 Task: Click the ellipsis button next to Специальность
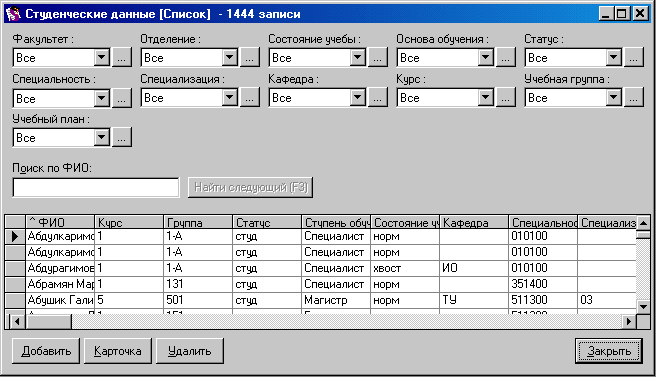pyautogui.click(x=121, y=98)
